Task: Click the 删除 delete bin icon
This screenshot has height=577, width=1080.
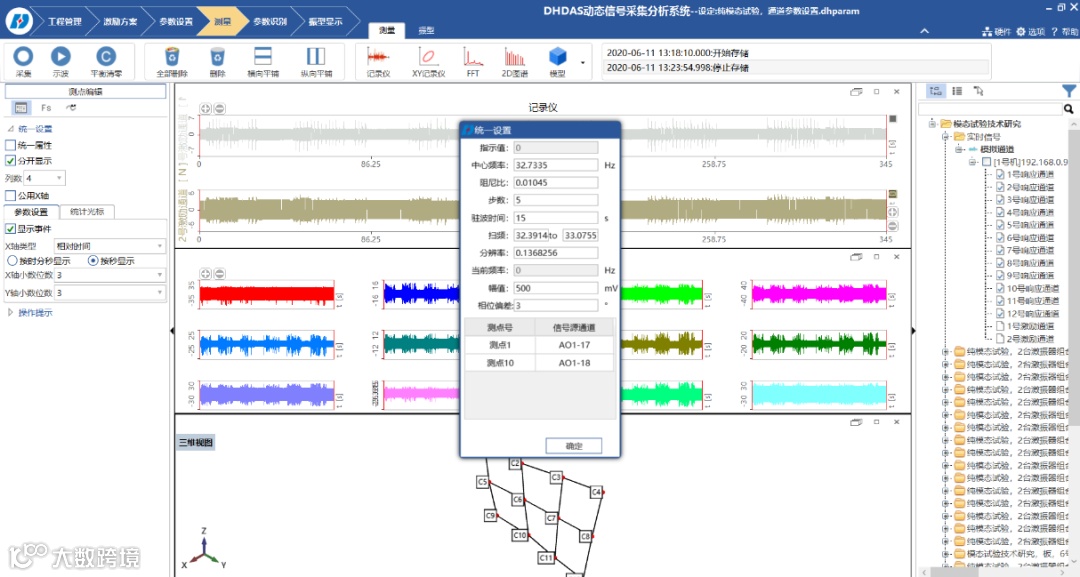Action: point(217,56)
